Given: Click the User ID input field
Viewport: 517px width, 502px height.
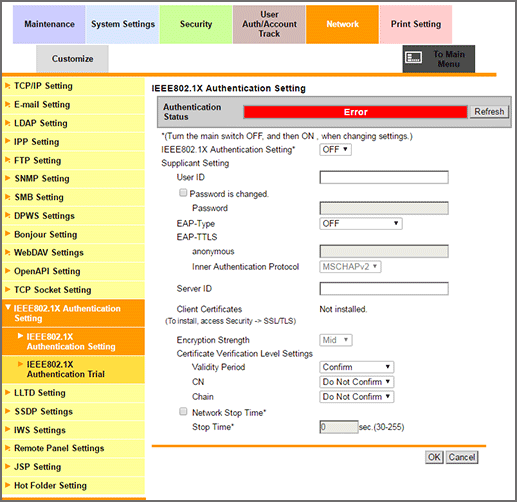Looking at the screenshot, I should [384, 177].
